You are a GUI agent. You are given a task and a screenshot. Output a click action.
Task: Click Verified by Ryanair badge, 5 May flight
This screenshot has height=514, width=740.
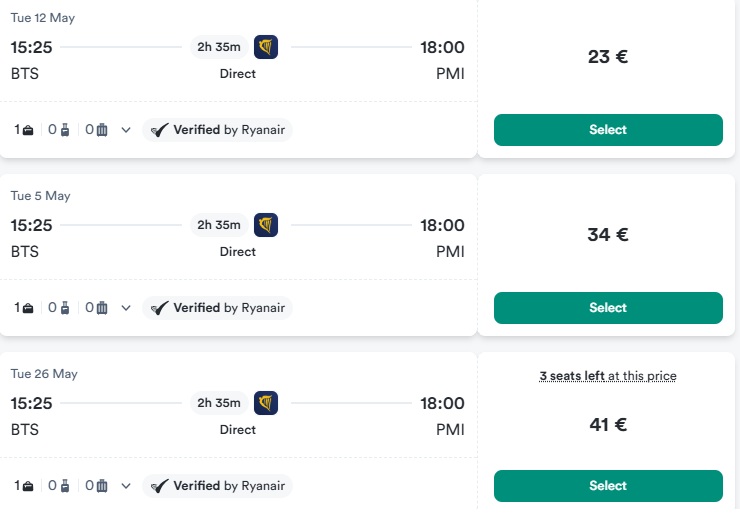tap(218, 308)
